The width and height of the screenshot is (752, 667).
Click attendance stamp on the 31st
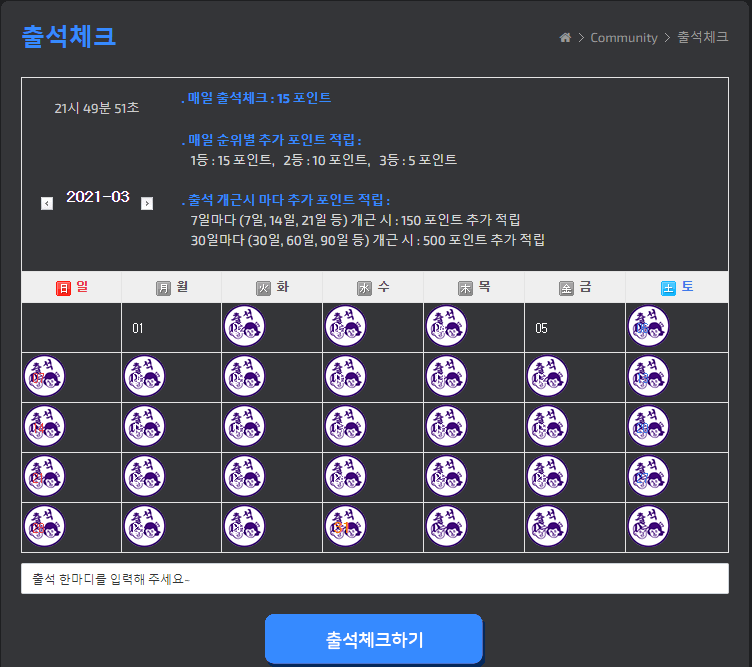coord(345,526)
